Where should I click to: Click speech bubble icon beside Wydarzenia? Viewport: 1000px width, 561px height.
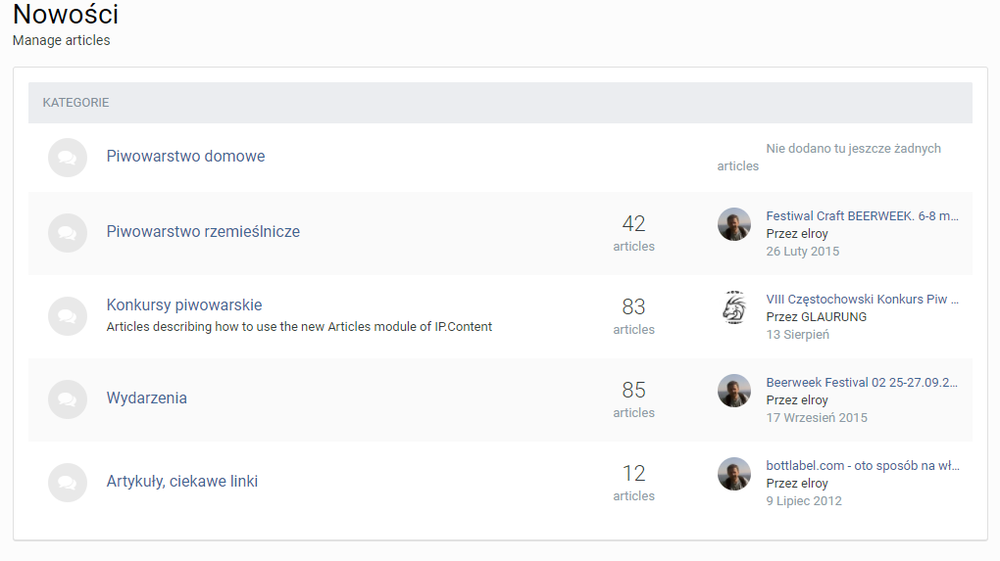tap(67, 399)
